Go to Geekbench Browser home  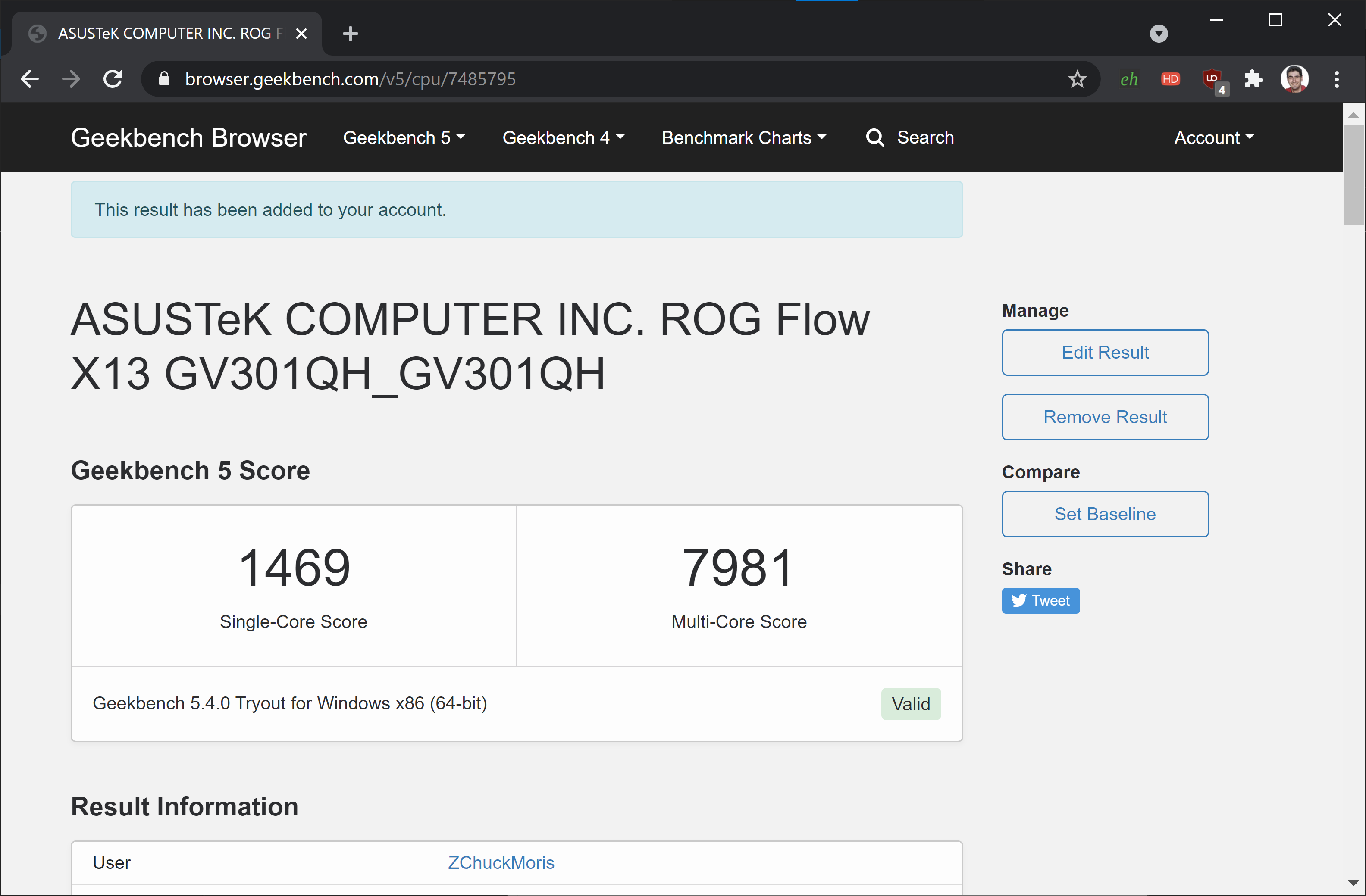coord(189,137)
